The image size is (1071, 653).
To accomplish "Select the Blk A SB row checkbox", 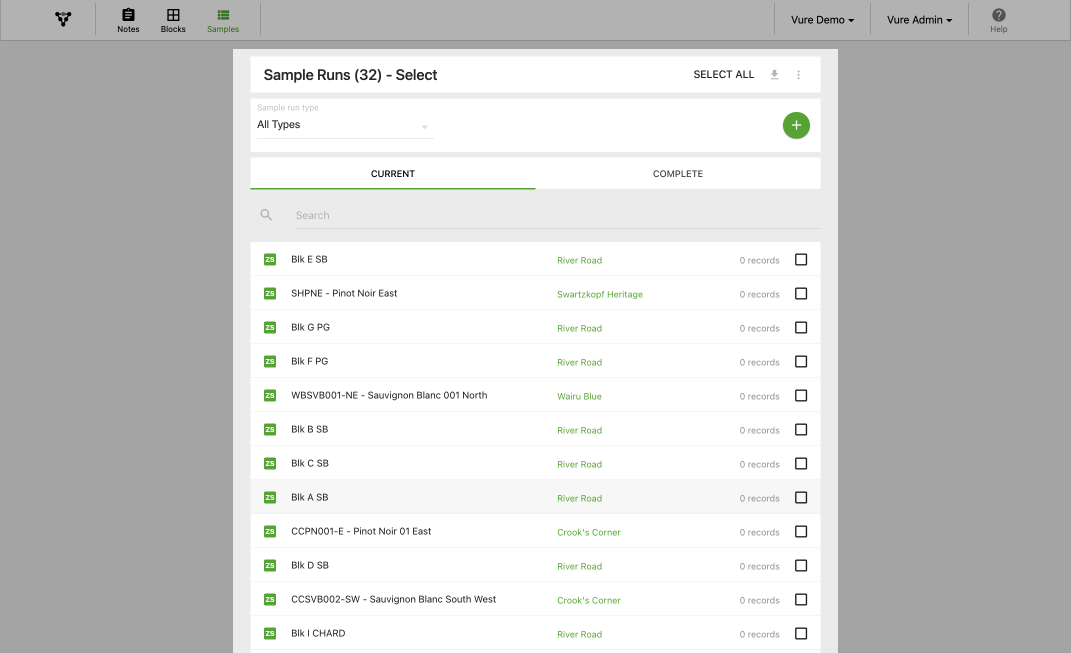I will click(x=801, y=498).
